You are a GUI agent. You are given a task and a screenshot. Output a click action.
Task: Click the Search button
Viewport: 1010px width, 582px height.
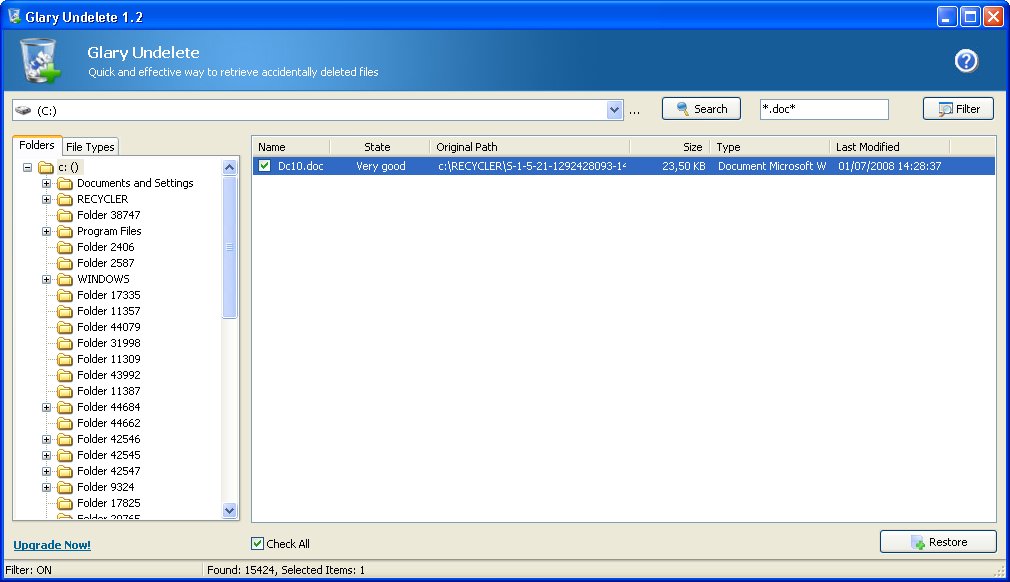pyautogui.click(x=701, y=109)
